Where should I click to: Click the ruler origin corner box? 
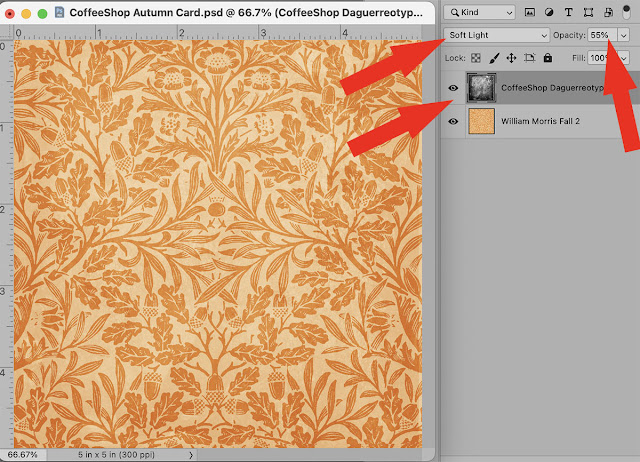[x=7, y=32]
